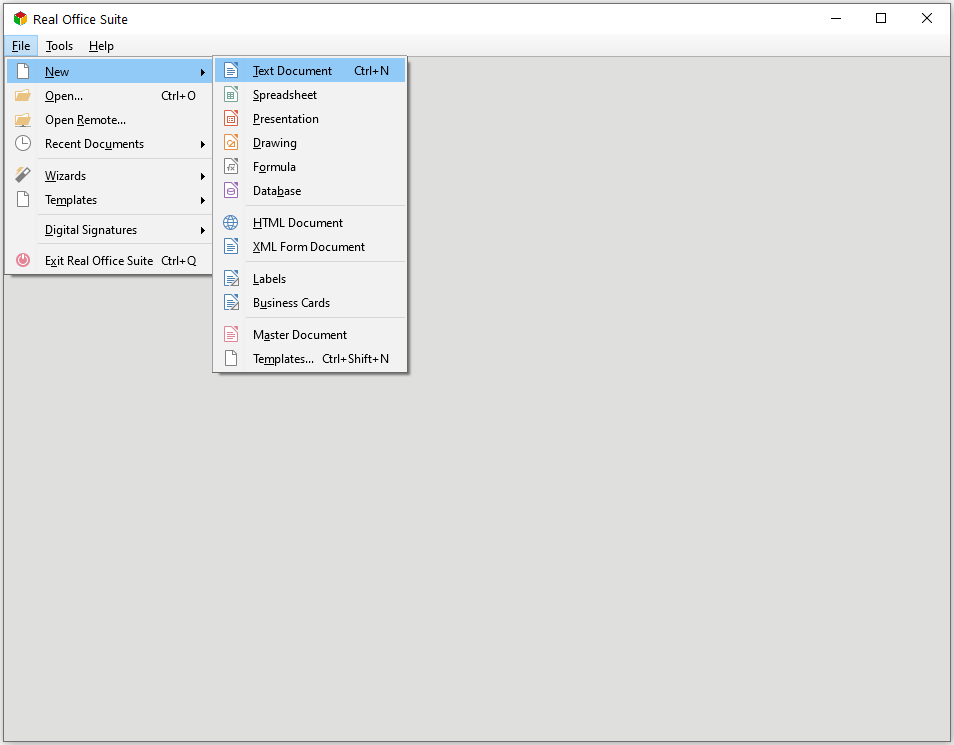The height and width of the screenshot is (745, 954).
Task: Click the green Spreadsheet icon
Action: (231, 95)
